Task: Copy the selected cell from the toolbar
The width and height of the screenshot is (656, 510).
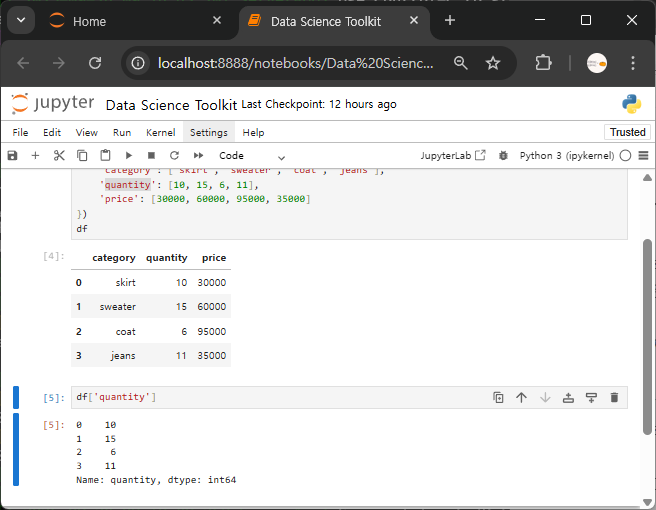Action: click(82, 156)
